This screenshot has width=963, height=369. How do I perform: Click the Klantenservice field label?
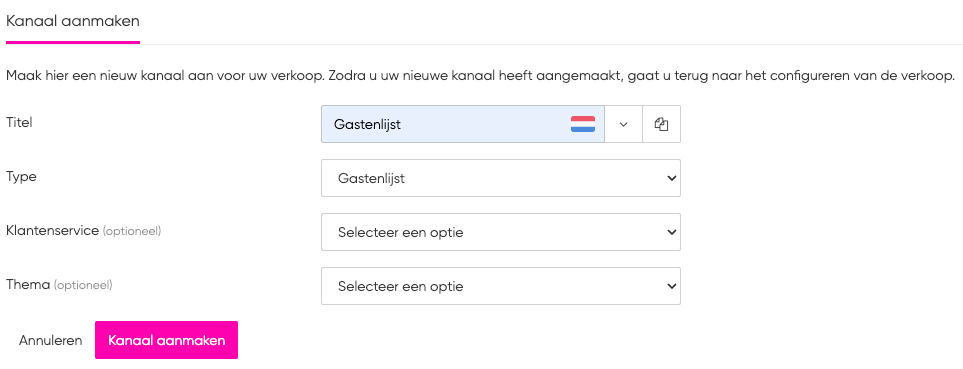53,230
